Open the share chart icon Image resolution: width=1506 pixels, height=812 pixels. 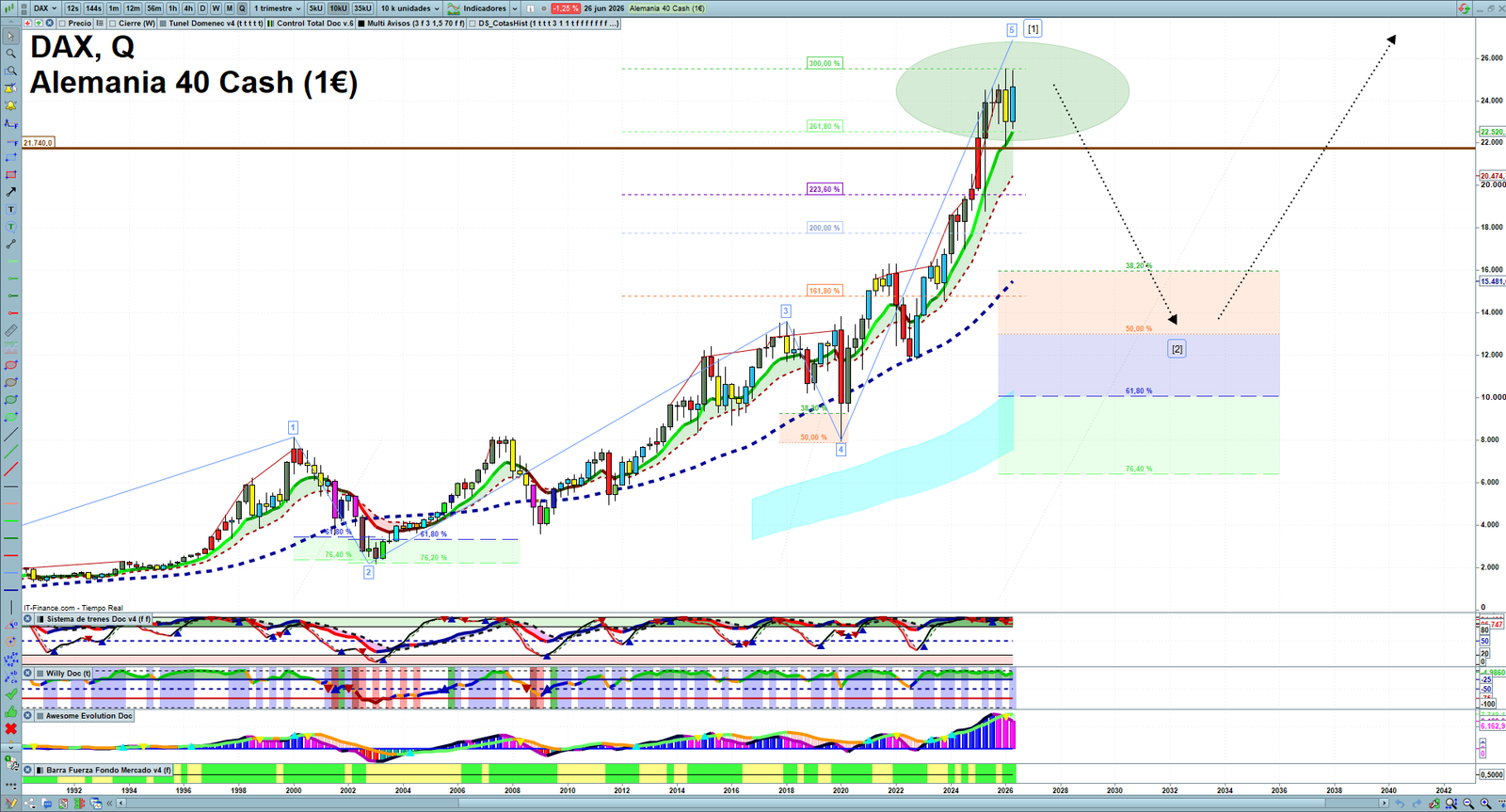(29, 804)
